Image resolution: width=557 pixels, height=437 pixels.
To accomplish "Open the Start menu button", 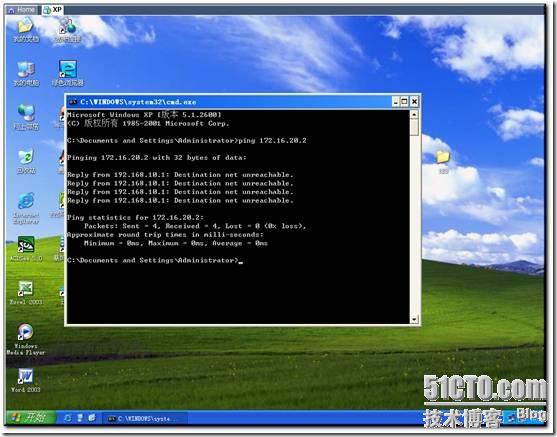I will pos(30,417).
